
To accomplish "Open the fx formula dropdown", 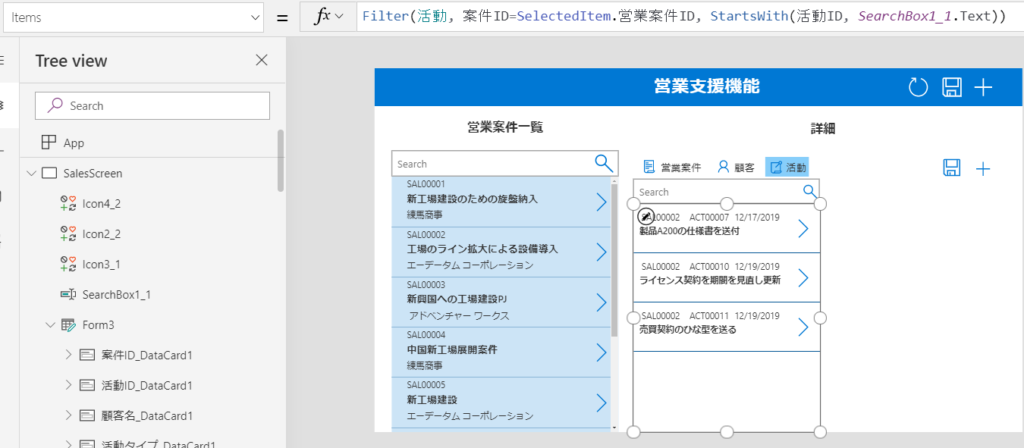I will point(339,18).
